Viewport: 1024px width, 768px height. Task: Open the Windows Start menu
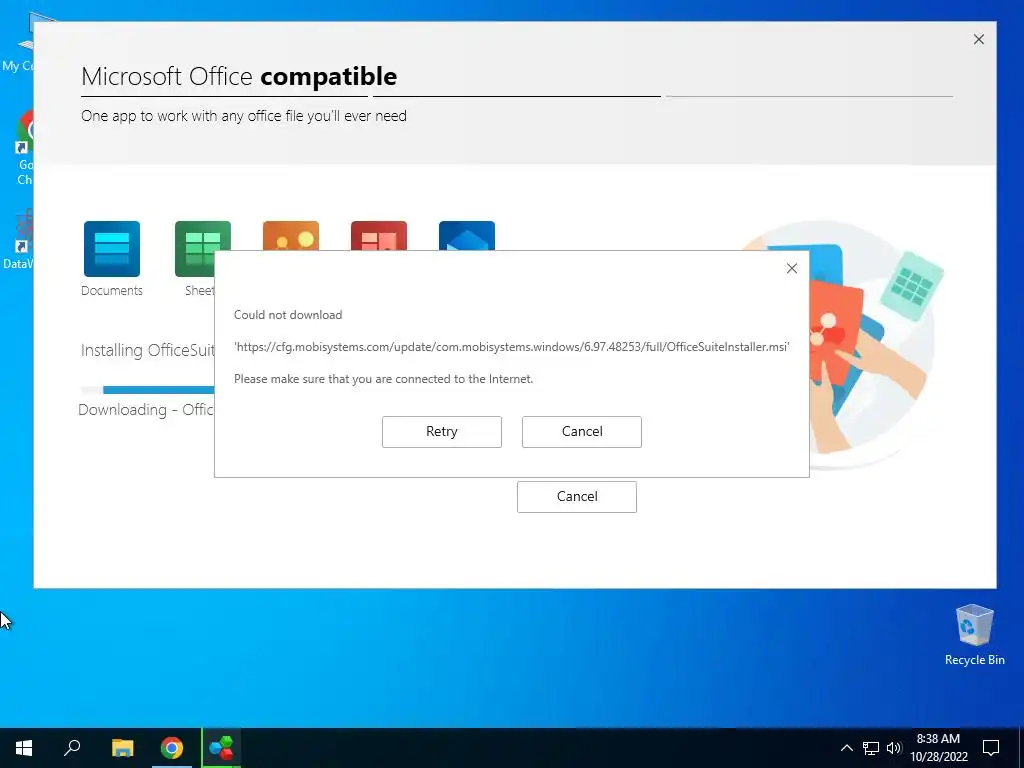click(24, 748)
